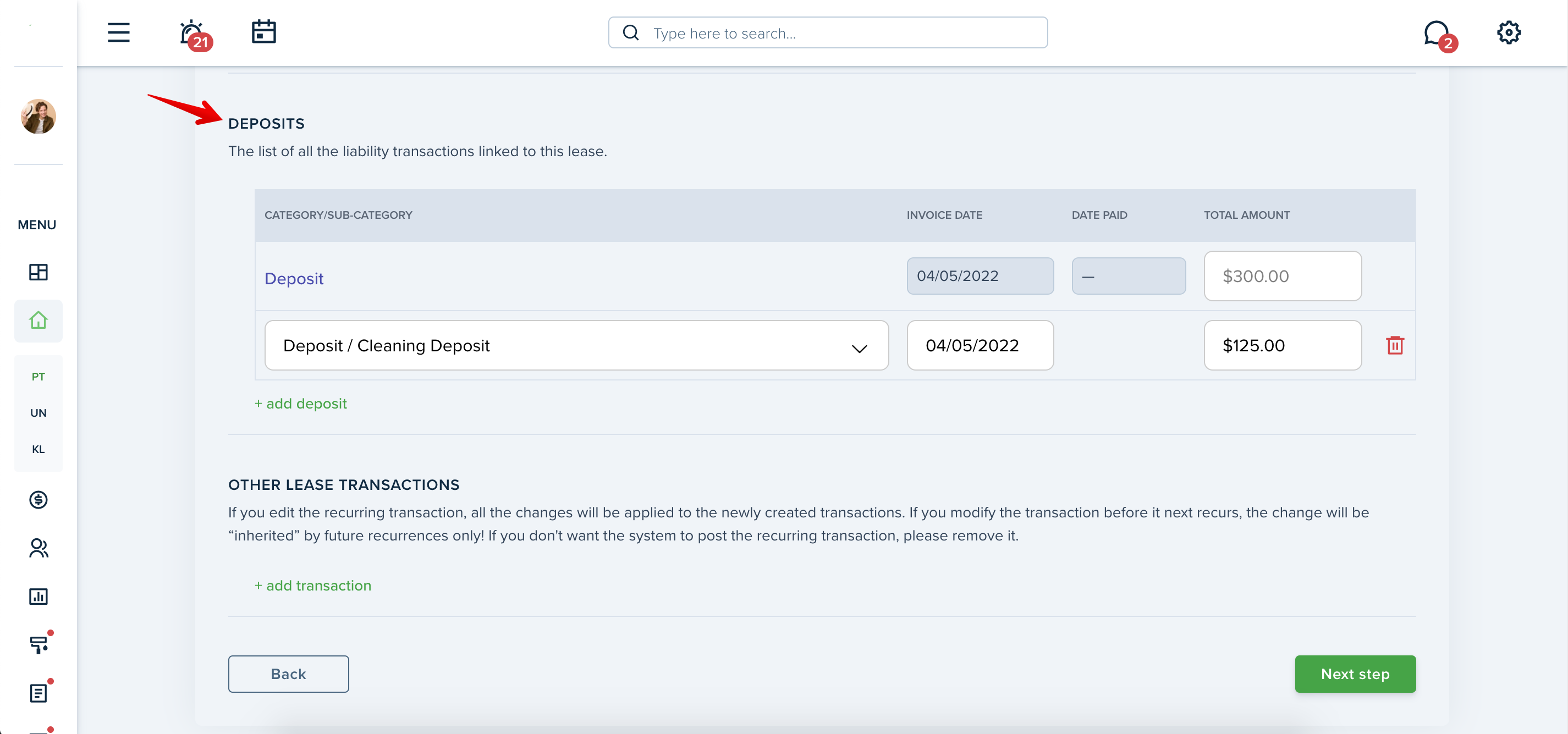Click the search magnifier icon
This screenshot has width=1568, height=734.
(x=631, y=32)
